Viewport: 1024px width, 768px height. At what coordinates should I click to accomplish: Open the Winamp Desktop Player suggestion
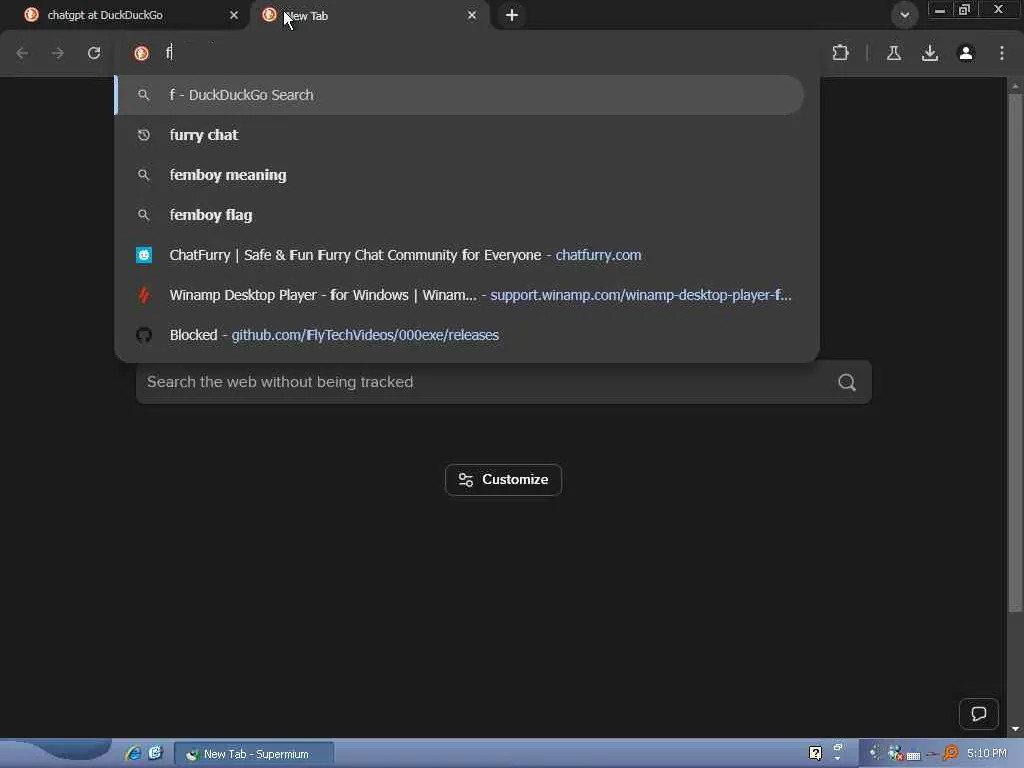(x=460, y=295)
